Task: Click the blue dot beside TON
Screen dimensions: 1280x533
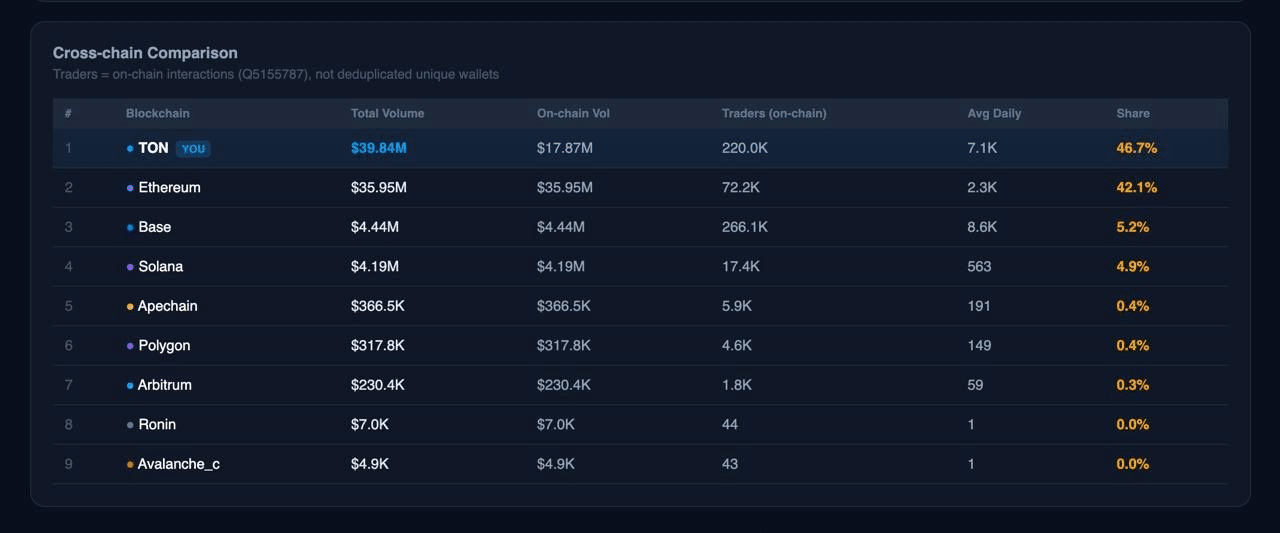Action: pos(130,148)
